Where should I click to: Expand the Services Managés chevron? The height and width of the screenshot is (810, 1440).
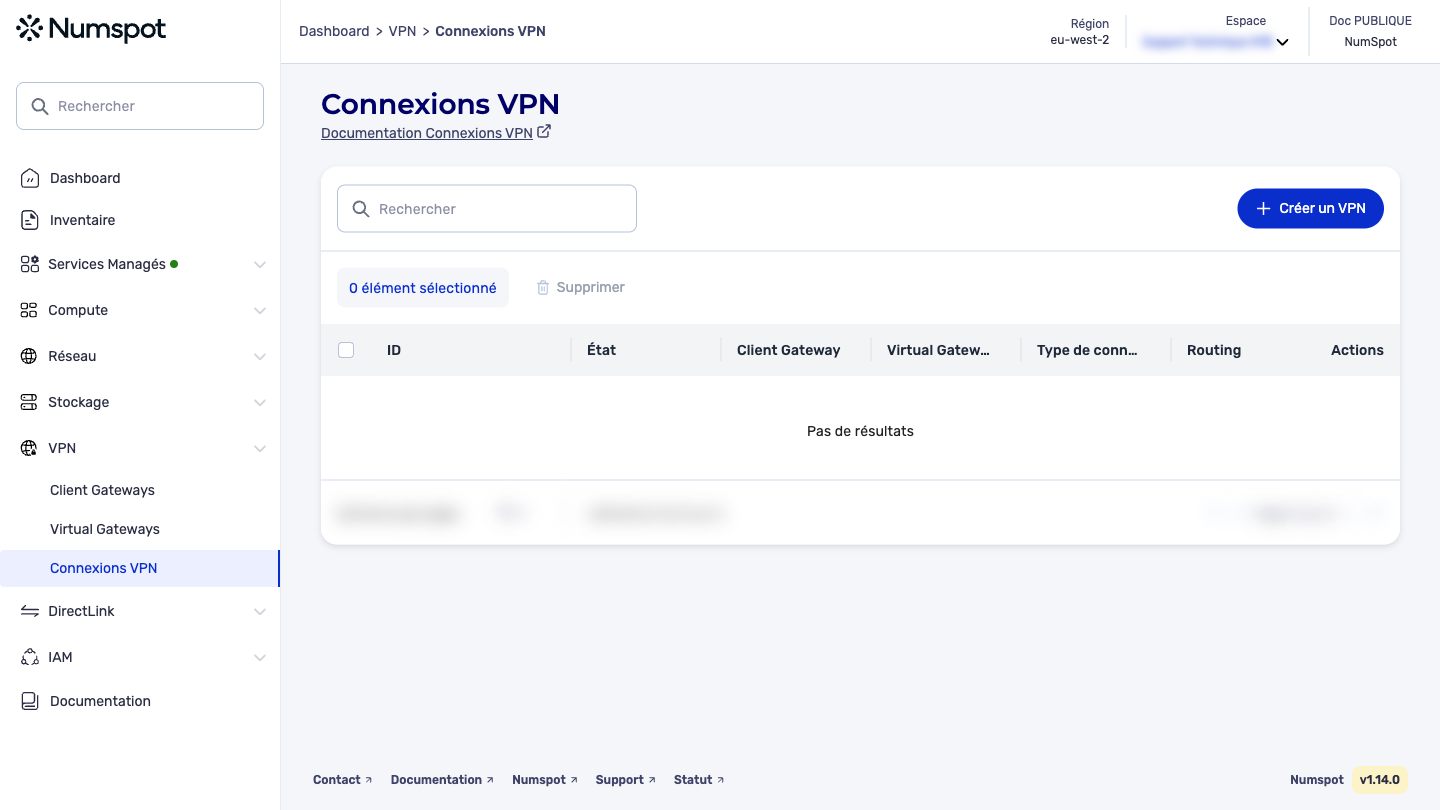260,265
